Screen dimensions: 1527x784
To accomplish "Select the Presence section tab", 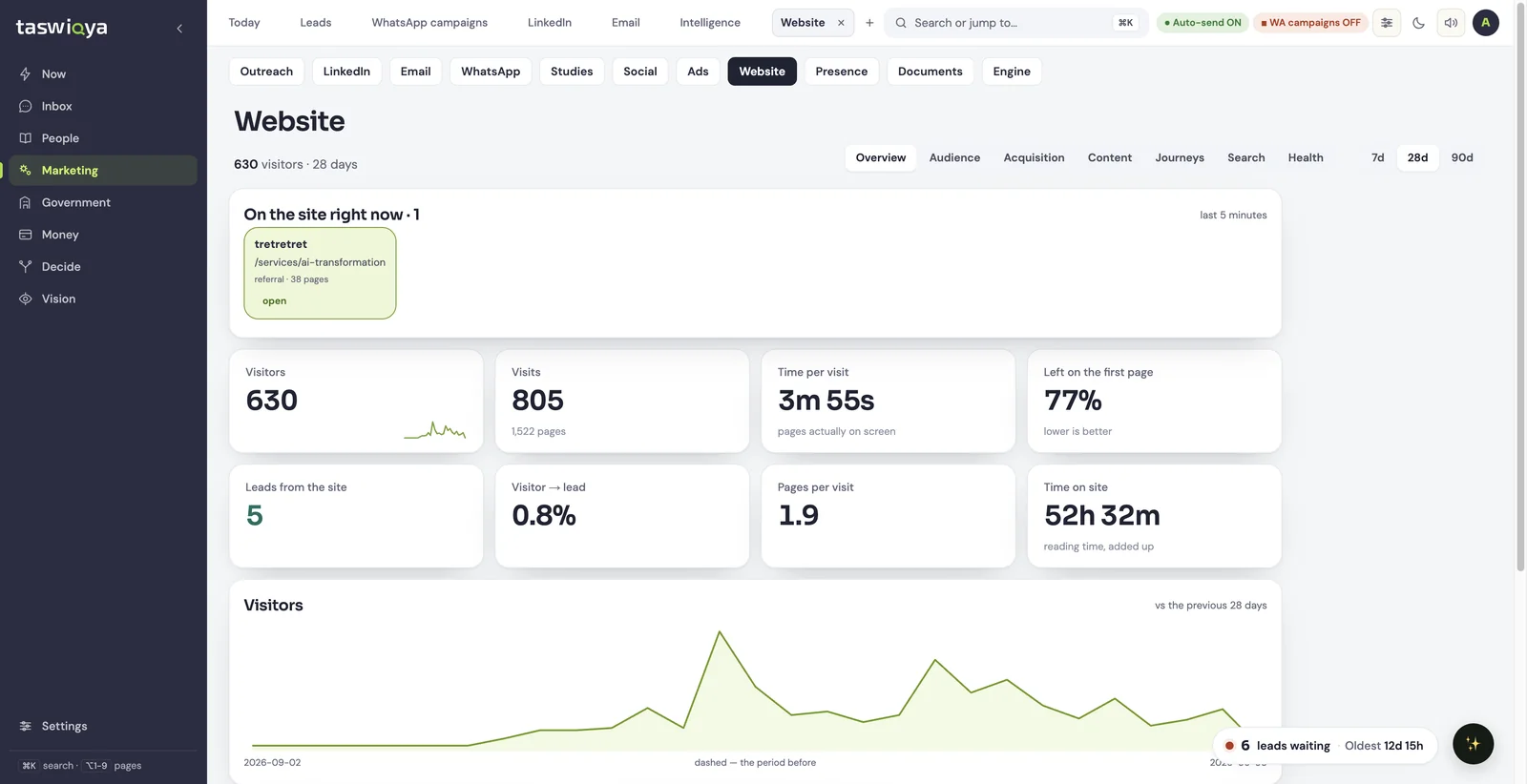I will [841, 72].
